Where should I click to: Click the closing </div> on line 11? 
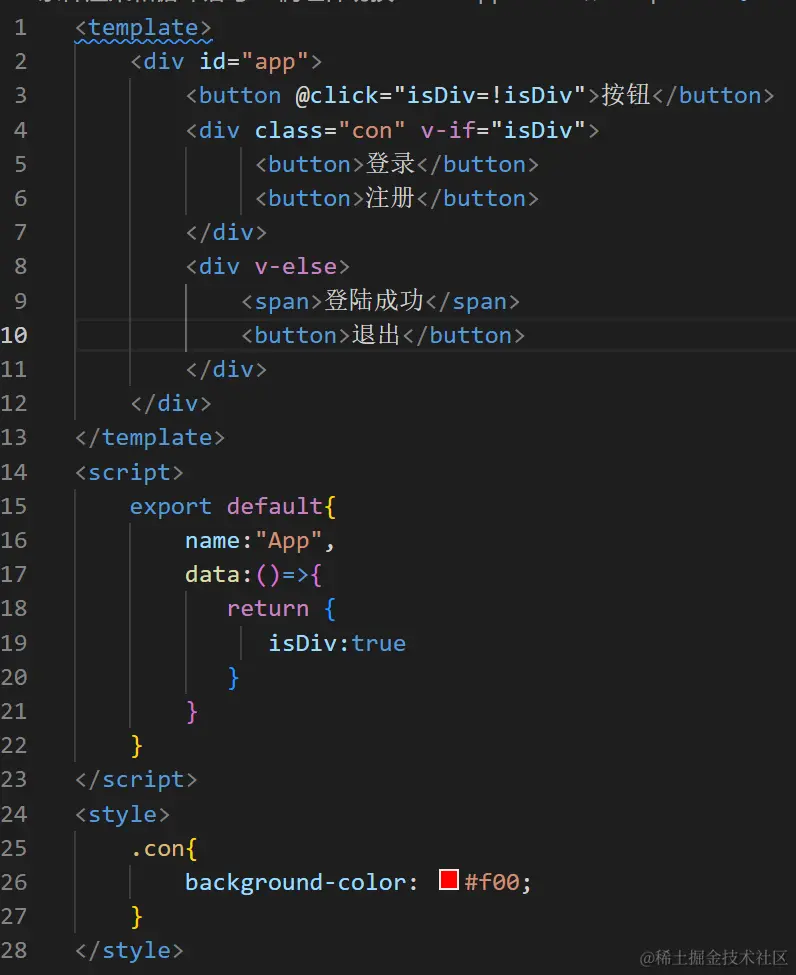(x=226, y=370)
